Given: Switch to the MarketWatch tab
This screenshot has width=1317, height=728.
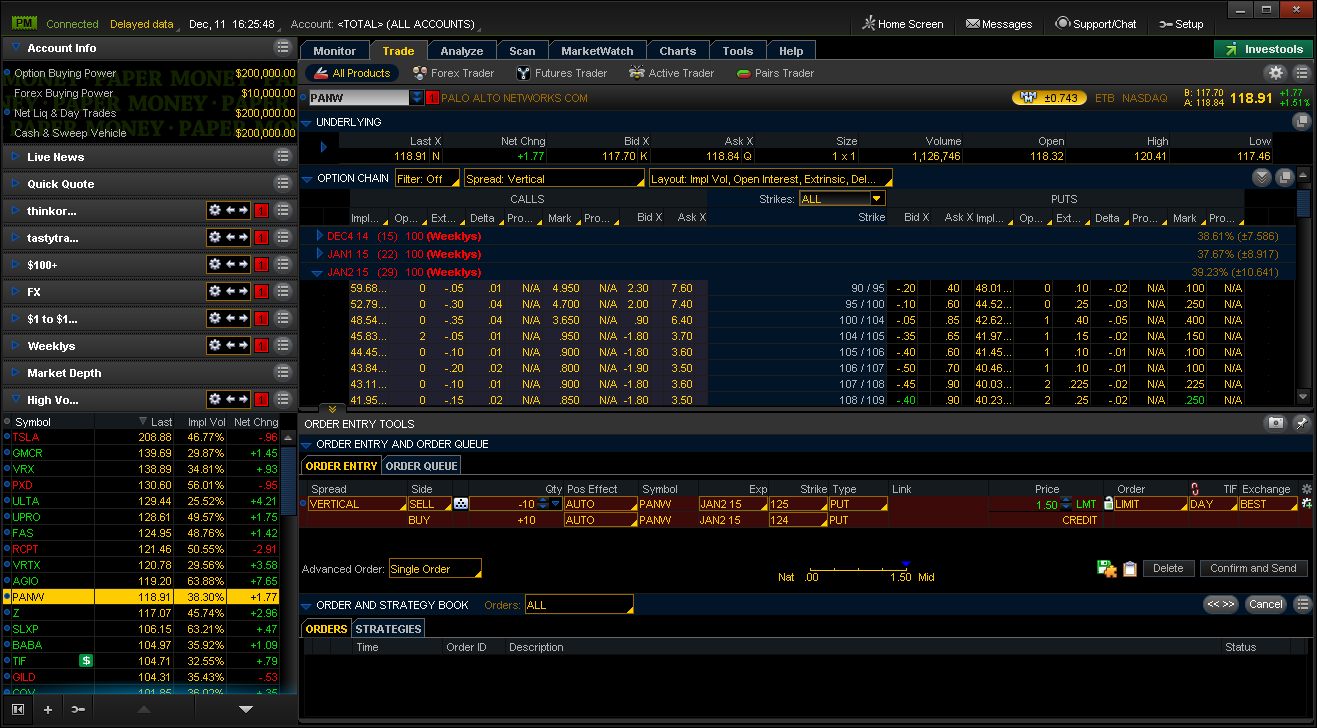Looking at the screenshot, I should coord(597,51).
